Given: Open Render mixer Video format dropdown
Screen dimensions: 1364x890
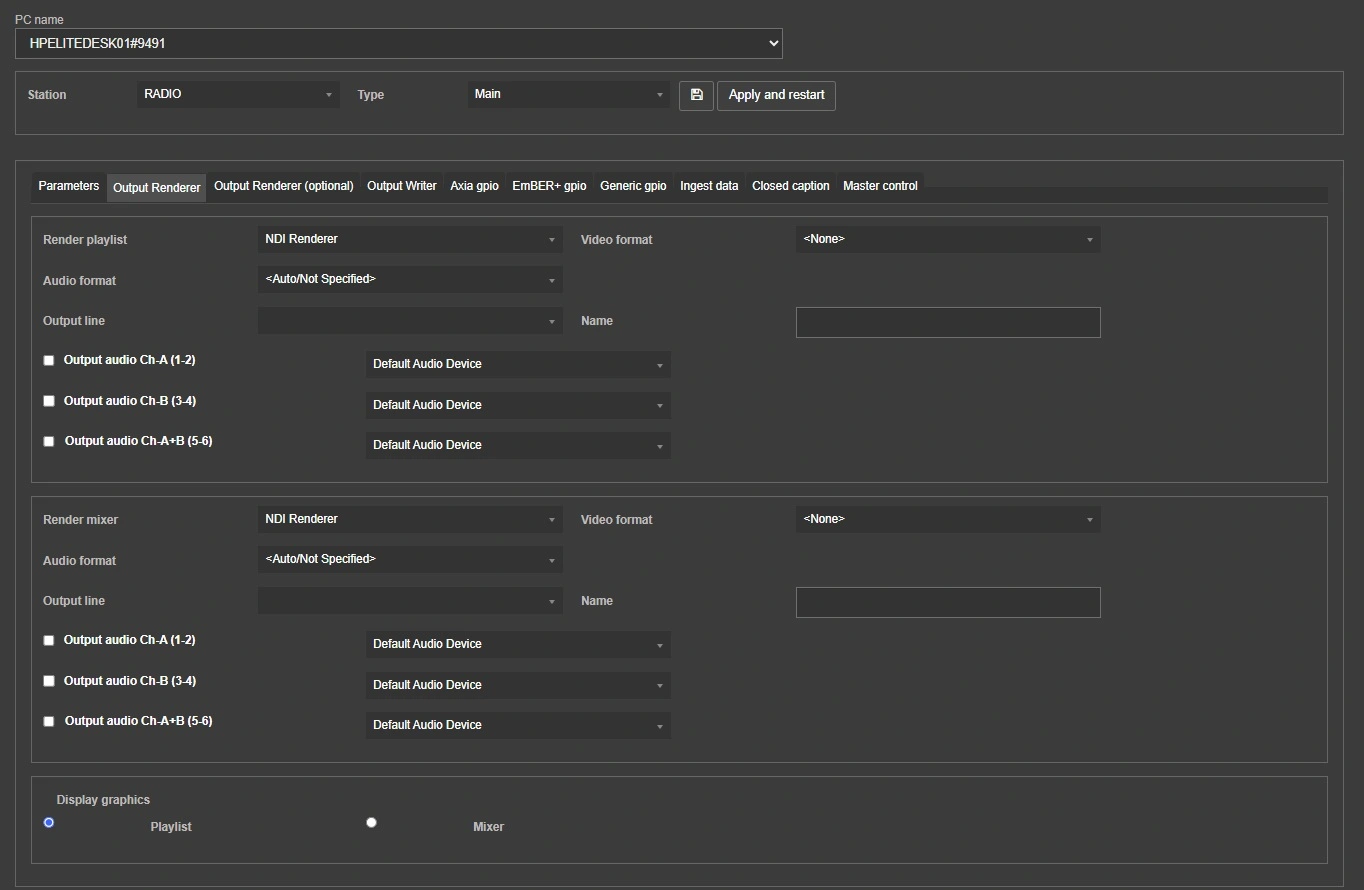Looking at the screenshot, I should 947,519.
